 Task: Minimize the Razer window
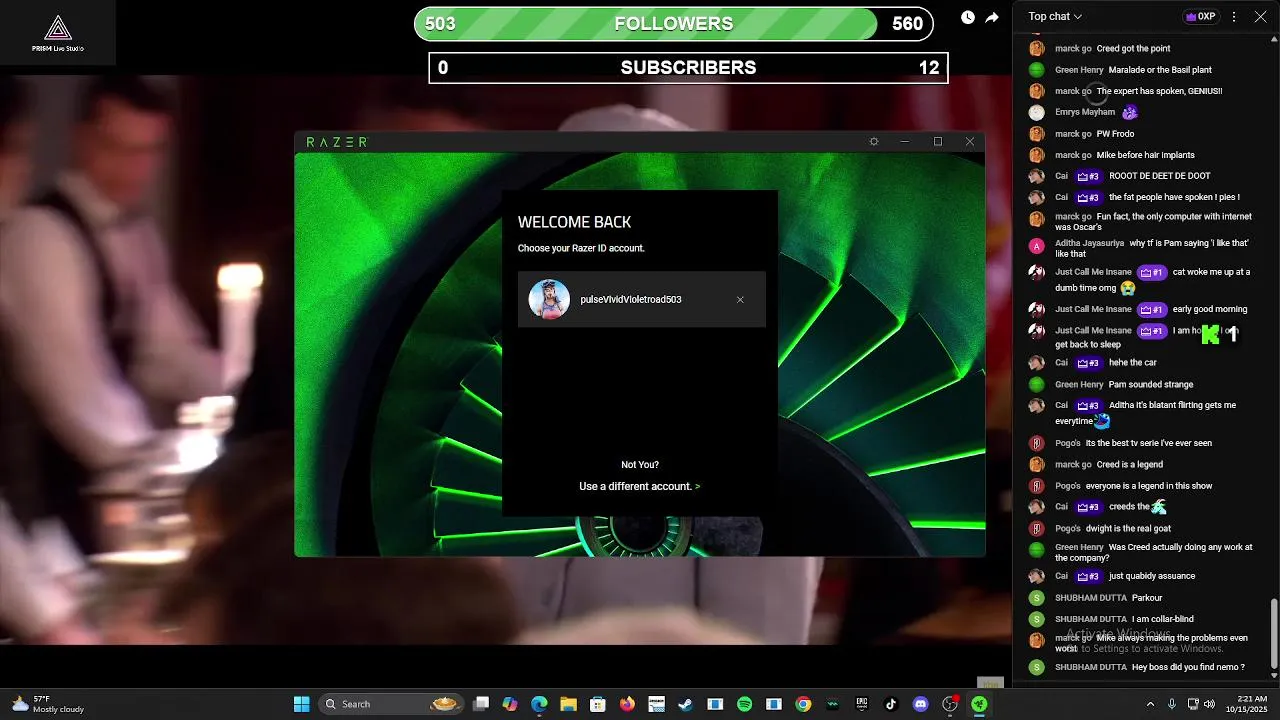point(905,142)
